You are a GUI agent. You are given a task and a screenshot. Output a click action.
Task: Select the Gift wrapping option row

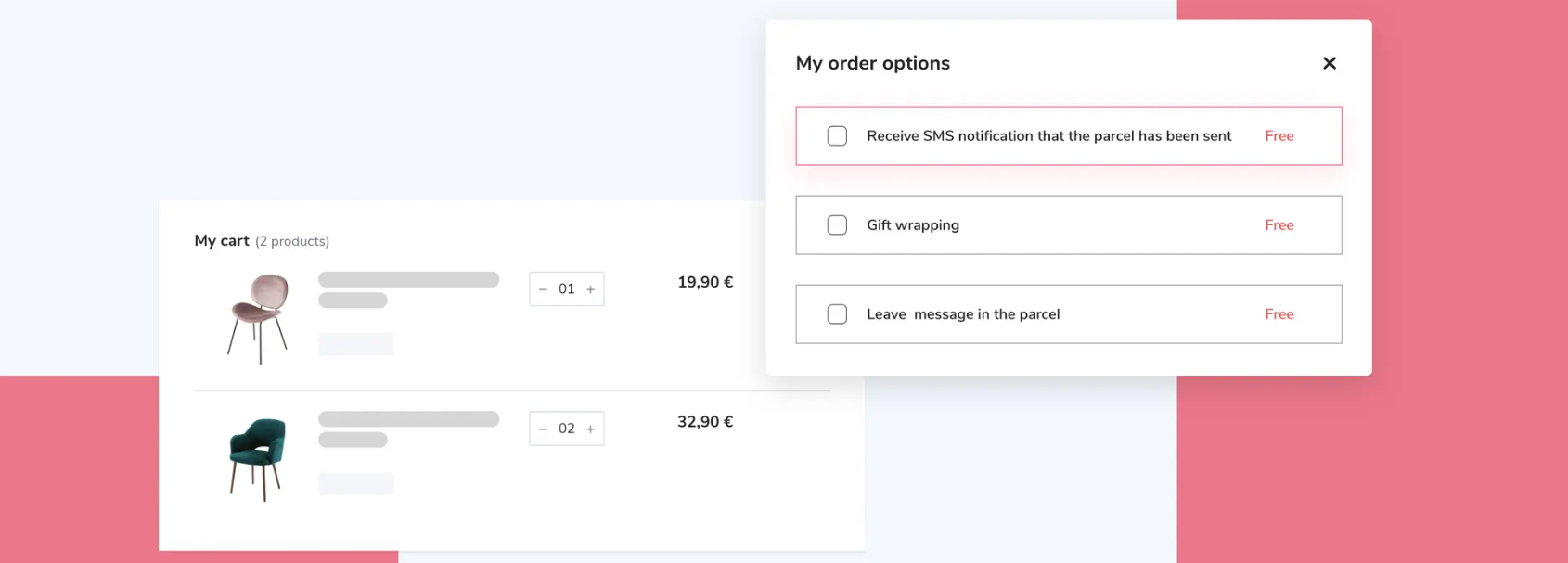(x=1068, y=225)
